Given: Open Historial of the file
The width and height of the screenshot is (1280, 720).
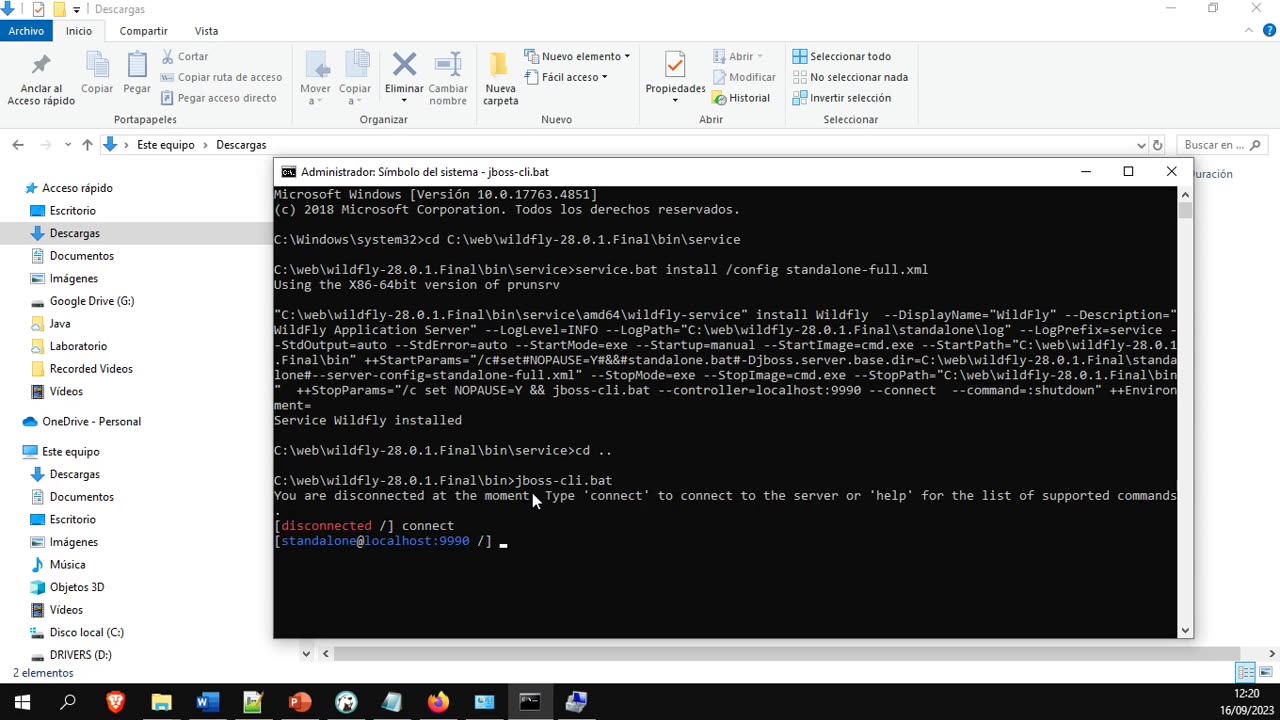Looking at the screenshot, I should click(x=741, y=98).
